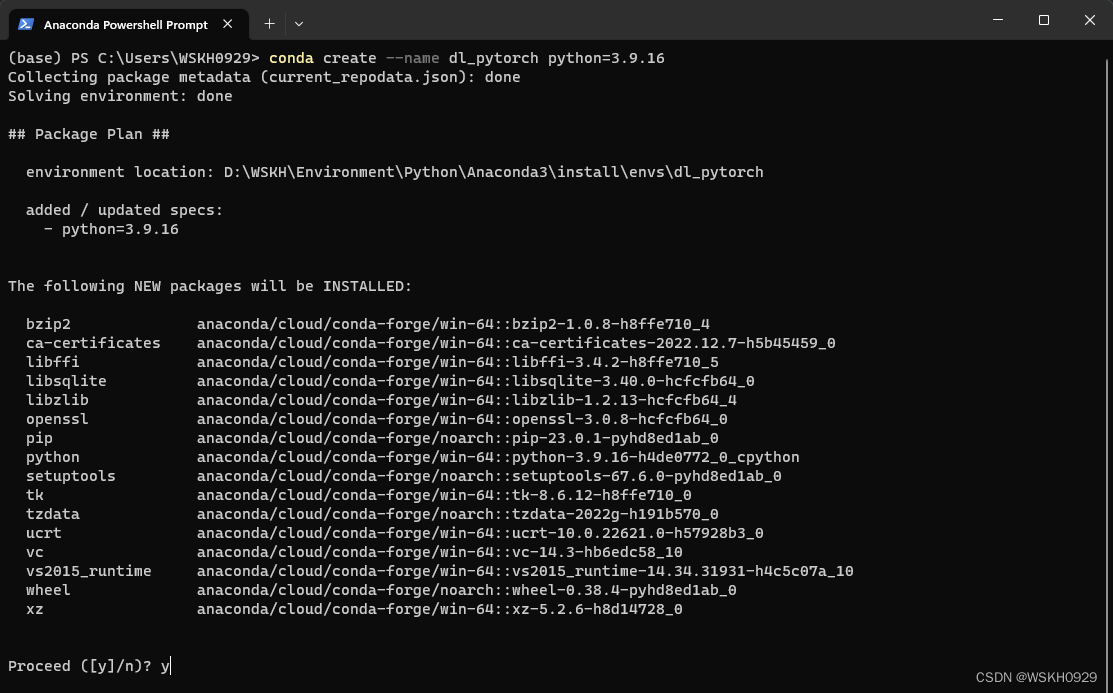Image resolution: width=1113 pixels, height=693 pixels.
Task: Click 'python=3.9.16' in the command line
Action: (606, 58)
